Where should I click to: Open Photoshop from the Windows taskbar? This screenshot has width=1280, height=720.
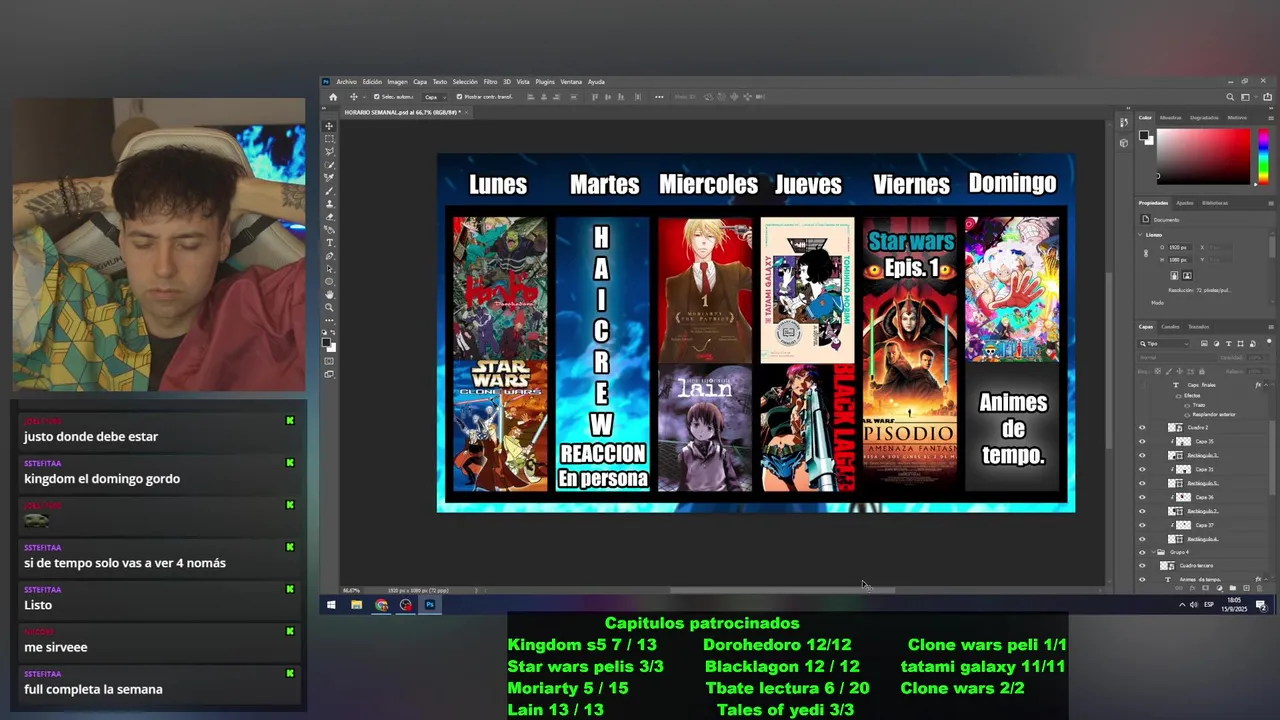(430, 604)
